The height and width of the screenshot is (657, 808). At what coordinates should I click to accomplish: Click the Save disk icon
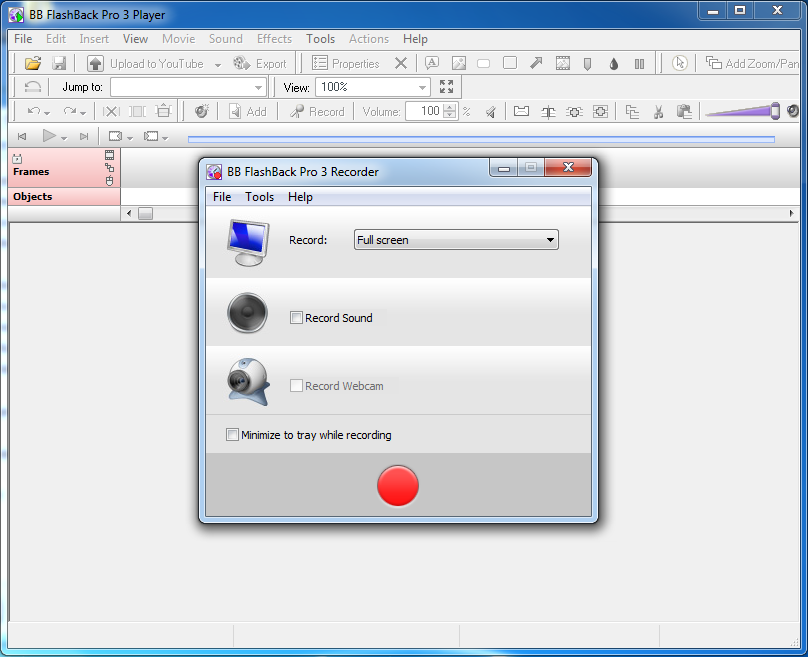[59, 63]
